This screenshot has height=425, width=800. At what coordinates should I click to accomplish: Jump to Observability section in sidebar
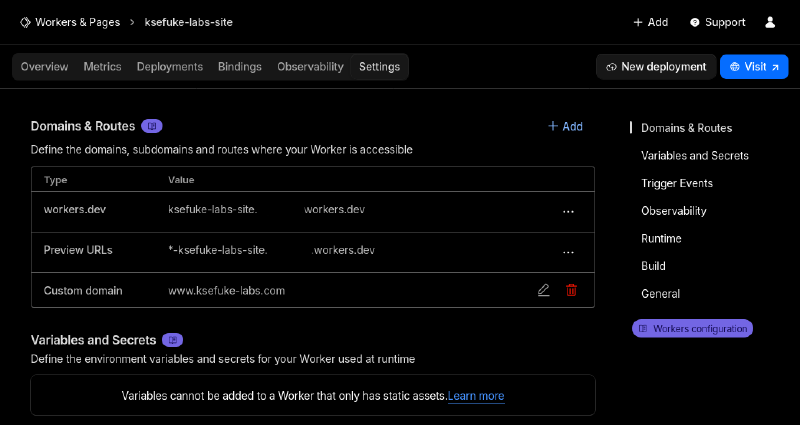pyautogui.click(x=673, y=211)
